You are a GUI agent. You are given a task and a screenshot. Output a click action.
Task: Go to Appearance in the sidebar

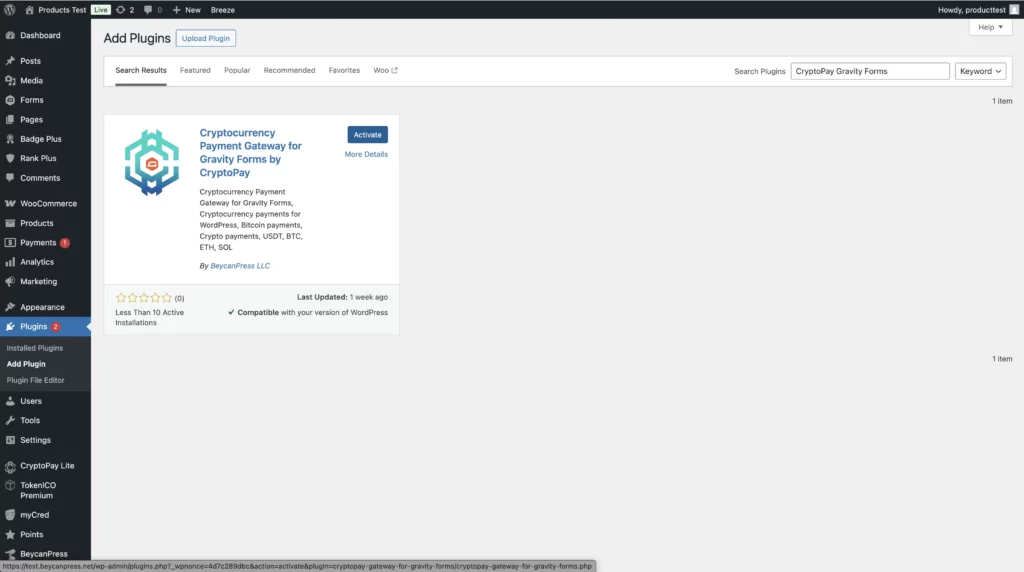coord(42,307)
